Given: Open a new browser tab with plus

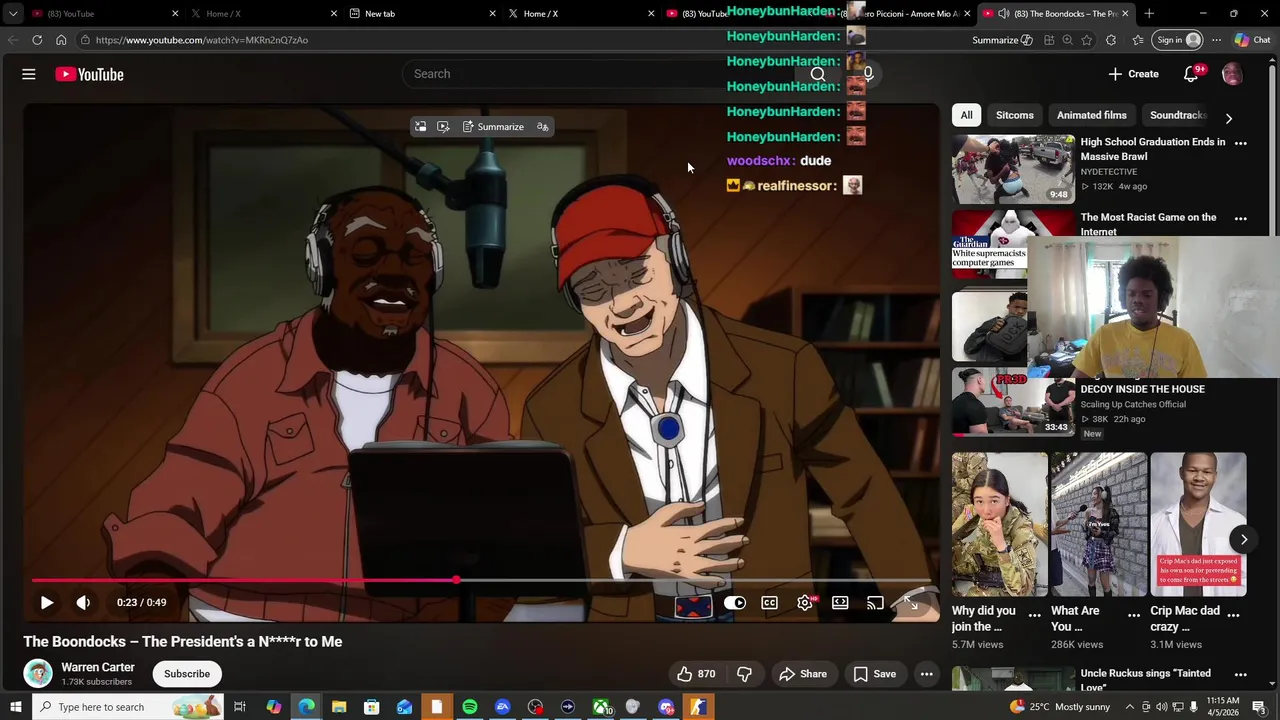Looking at the screenshot, I should tap(1149, 14).
